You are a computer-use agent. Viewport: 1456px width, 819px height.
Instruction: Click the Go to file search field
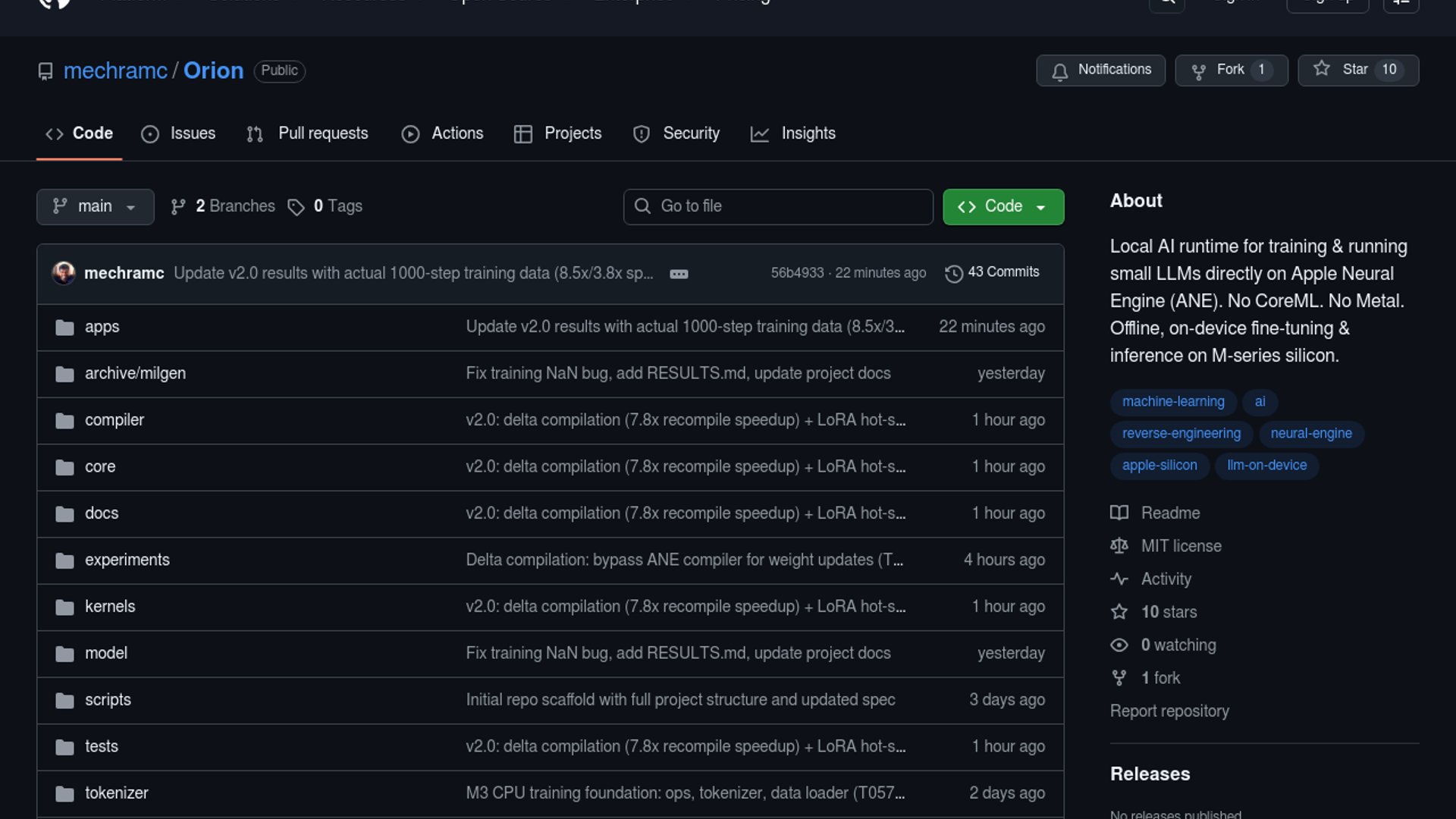coord(778,207)
